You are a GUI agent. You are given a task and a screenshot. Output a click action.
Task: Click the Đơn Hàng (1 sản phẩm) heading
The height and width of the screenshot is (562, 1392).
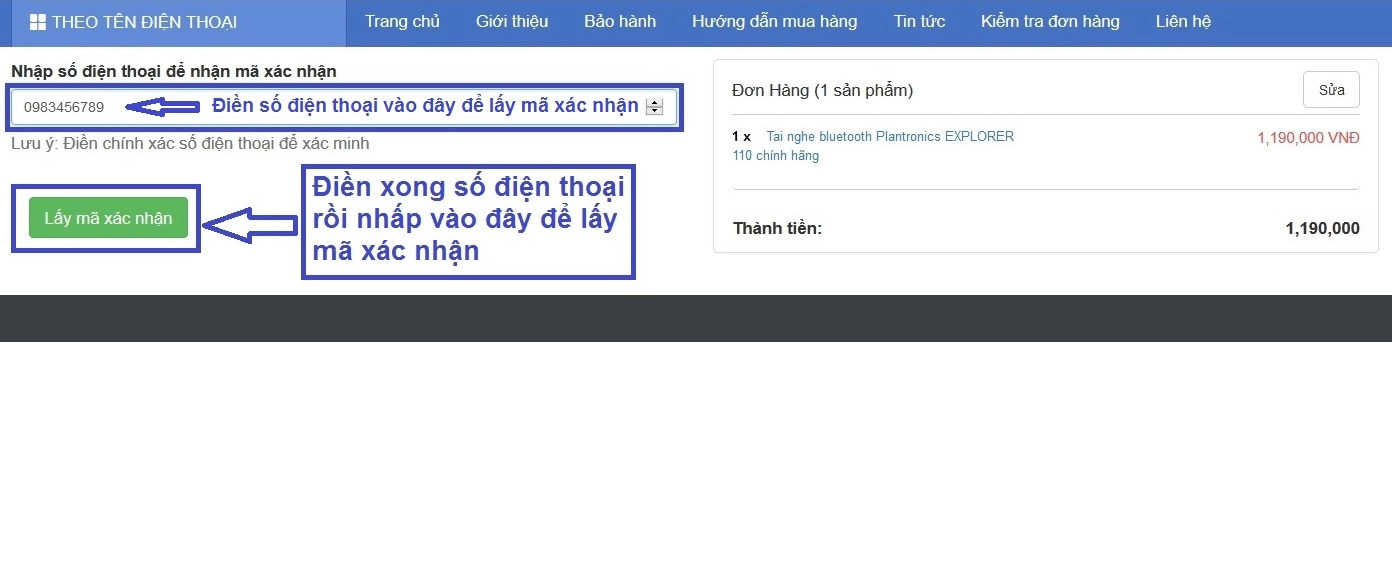(822, 90)
